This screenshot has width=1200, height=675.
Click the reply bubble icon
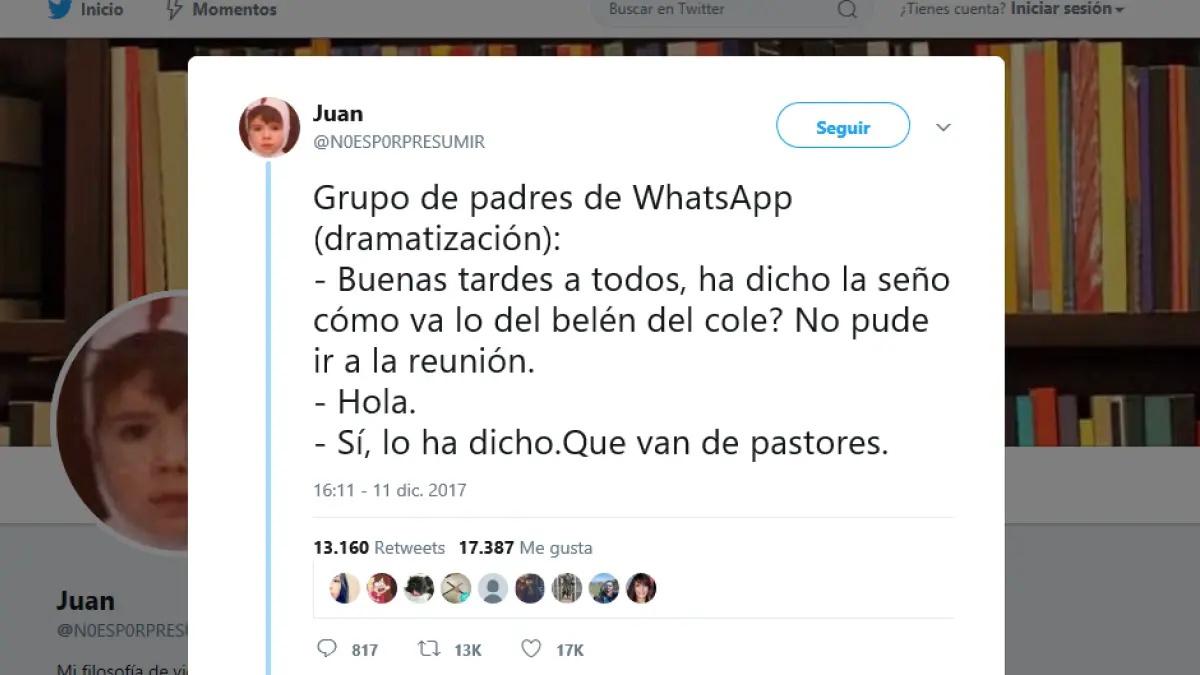click(327, 649)
